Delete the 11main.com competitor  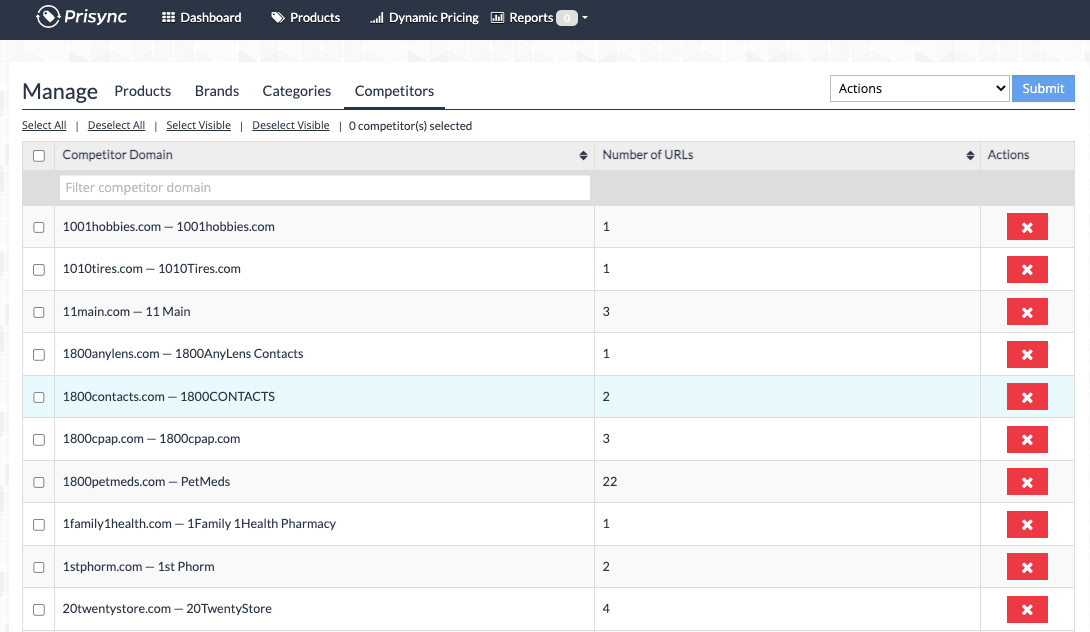coord(1027,312)
